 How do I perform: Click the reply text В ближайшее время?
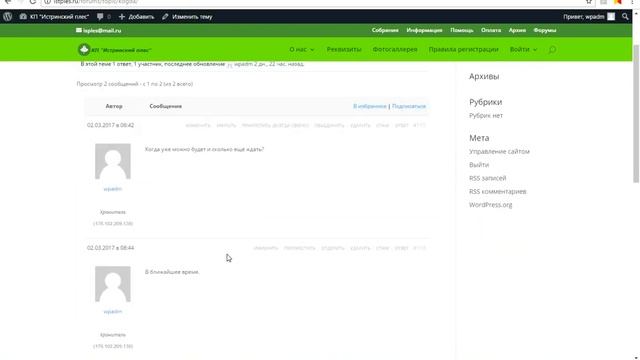172,272
